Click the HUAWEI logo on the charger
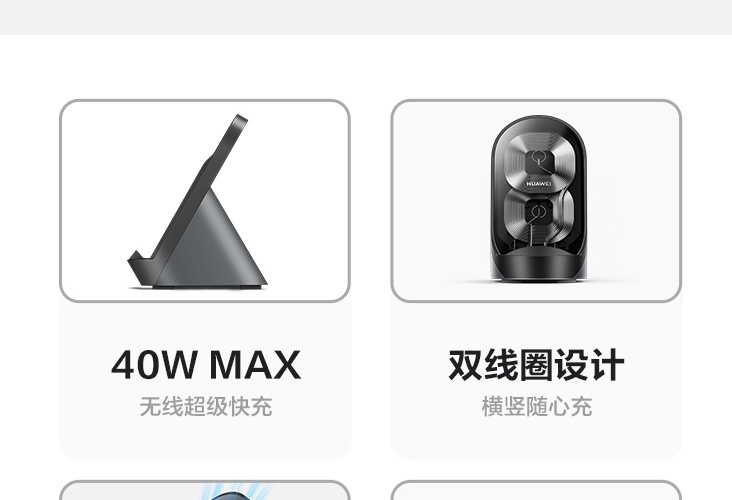 pos(539,184)
